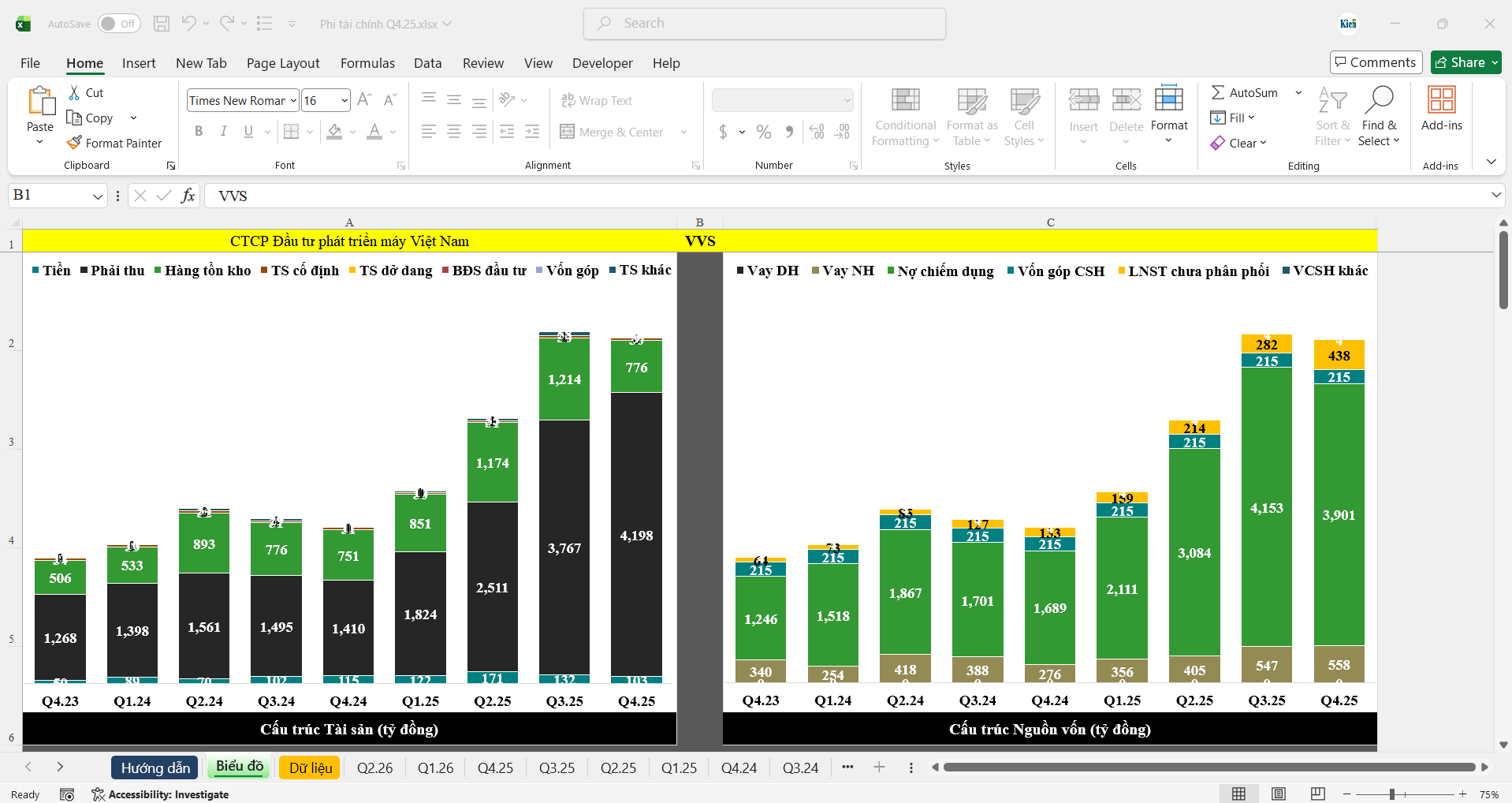Open the AutoSum dropdown arrow
This screenshot has height=803, width=1512.
click(1298, 93)
